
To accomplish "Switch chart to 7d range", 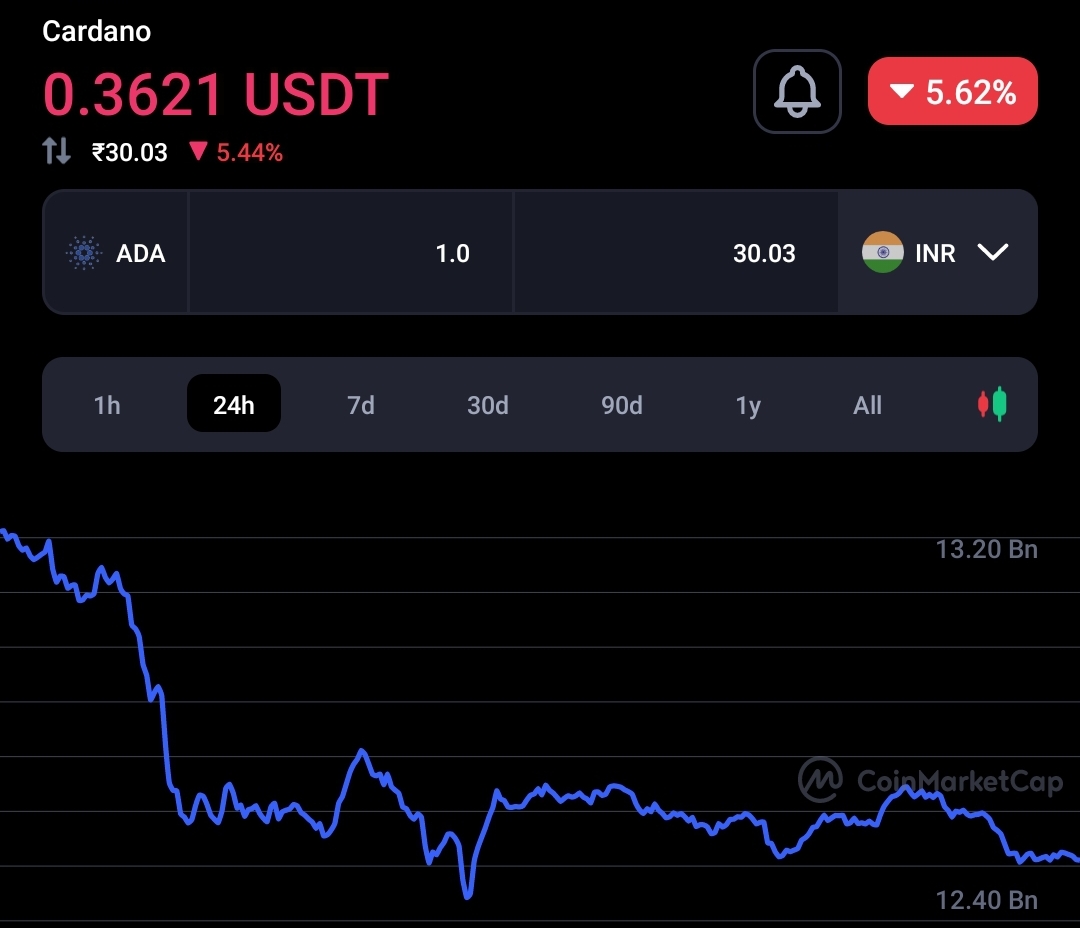I will coord(360,405).
